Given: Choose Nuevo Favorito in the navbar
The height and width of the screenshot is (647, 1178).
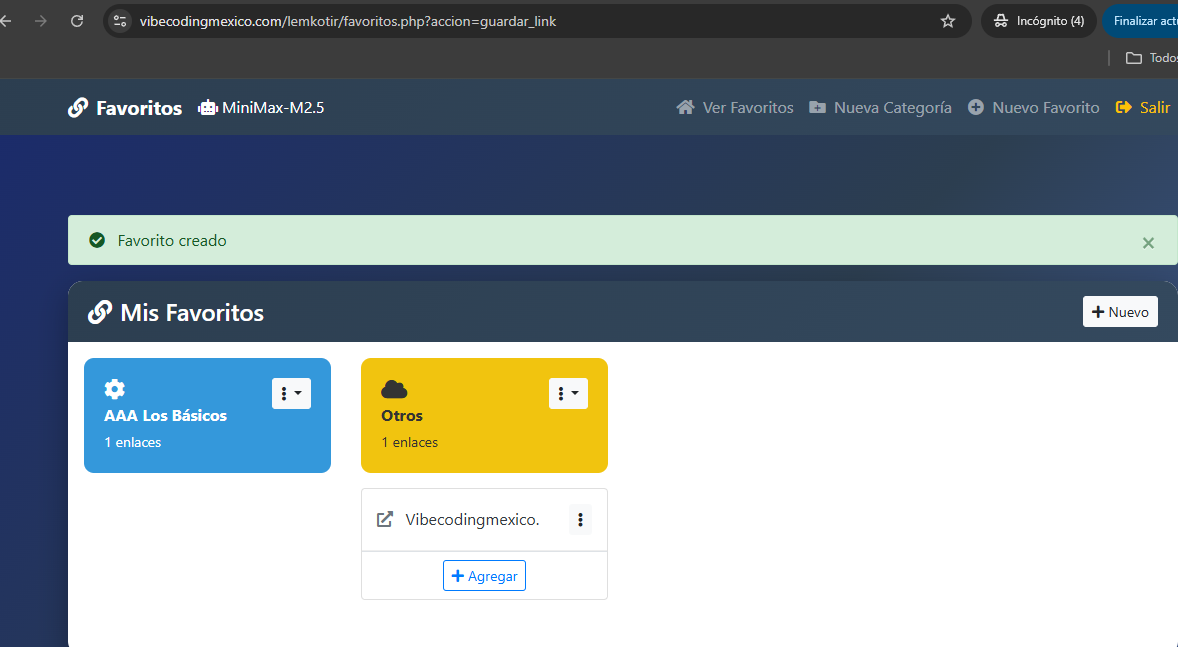Looking at the screenshot, I should coord(1034,108).
